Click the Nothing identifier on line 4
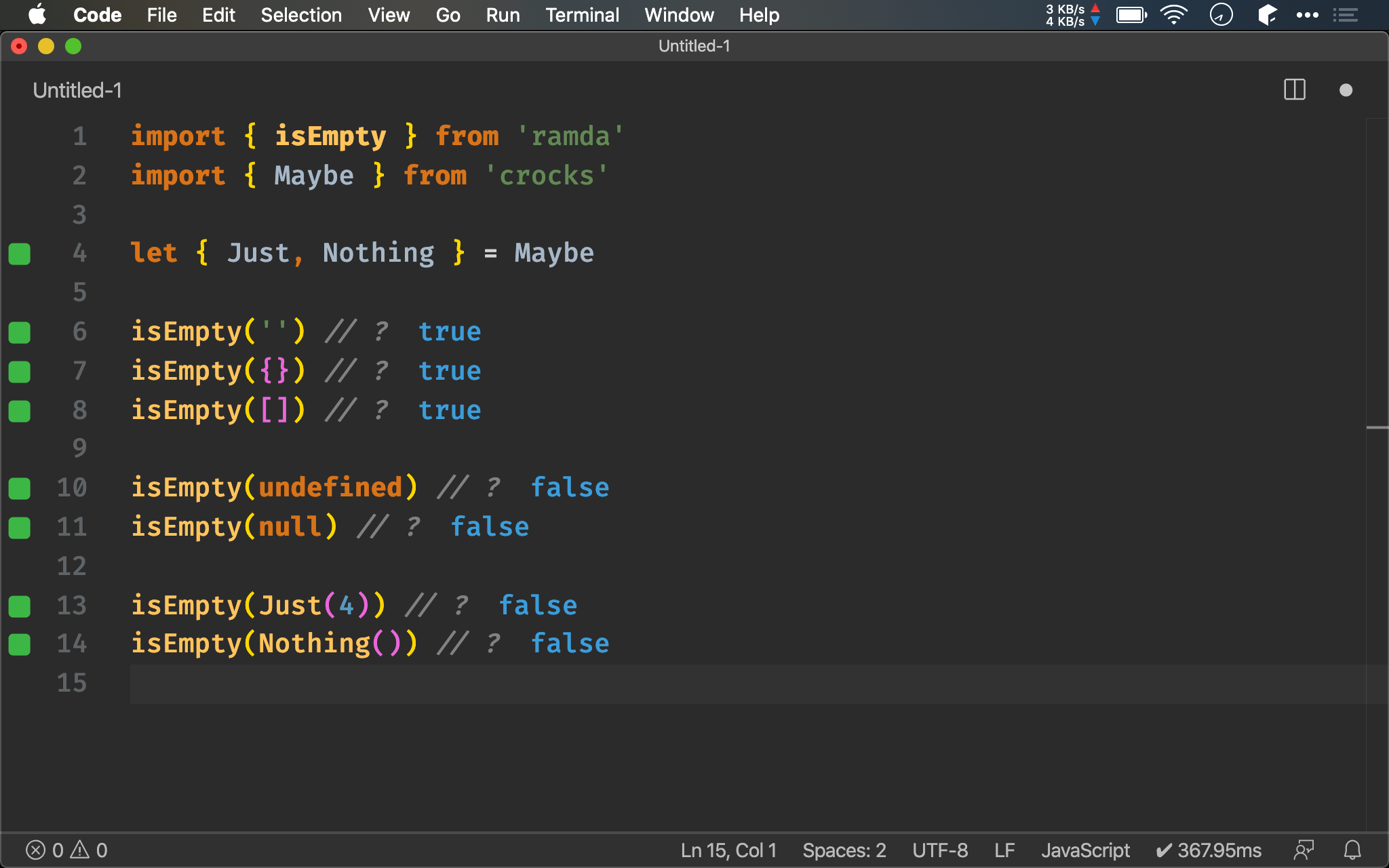This screenshot has height=868, width=1389. click(378, 253)
